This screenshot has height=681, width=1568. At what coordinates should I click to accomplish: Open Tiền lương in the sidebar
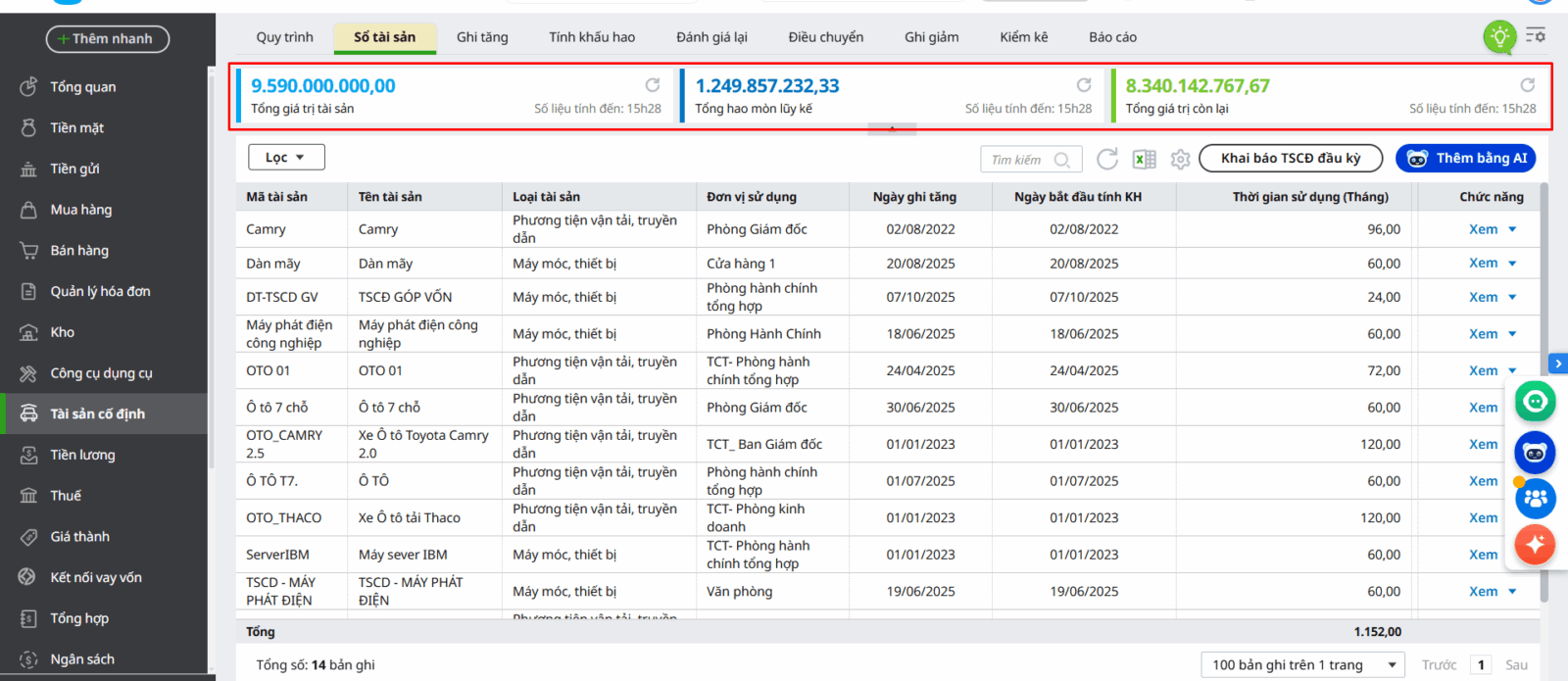(x=82, y=455)
